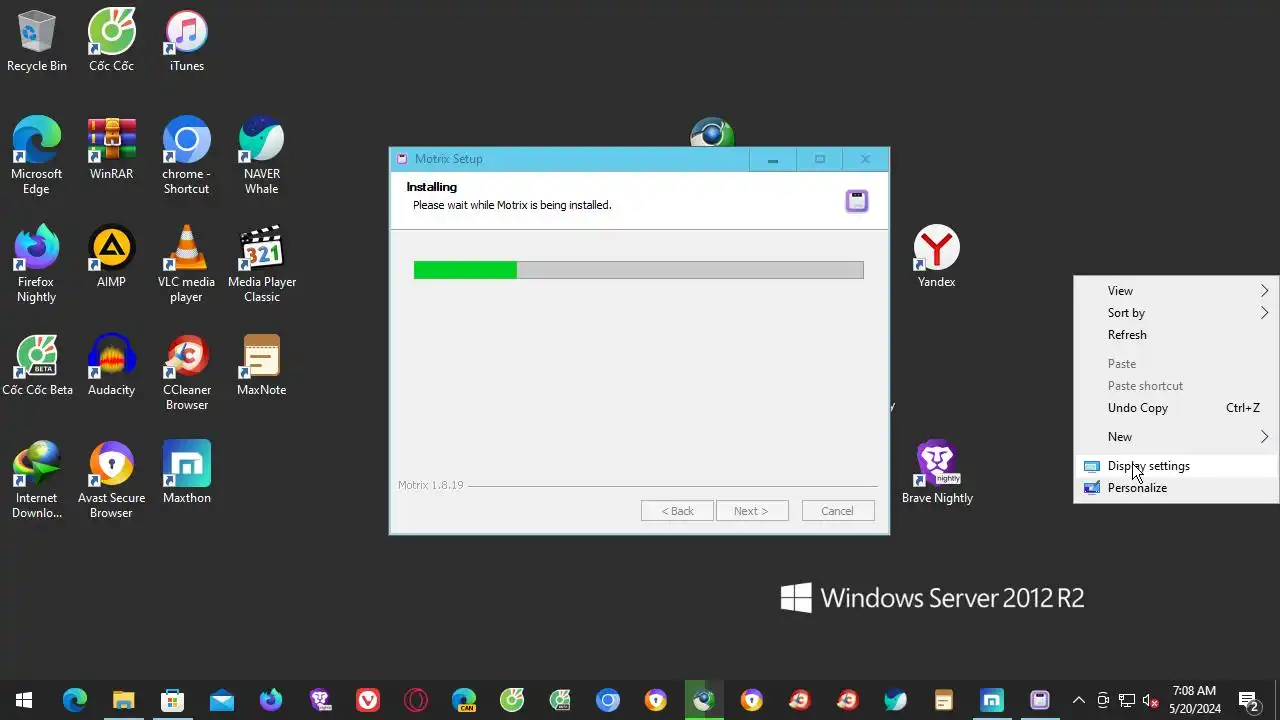This screenshot has height=720, width=1280.
Task: Click the Installing heading in setup
Action: coord(432,187)
